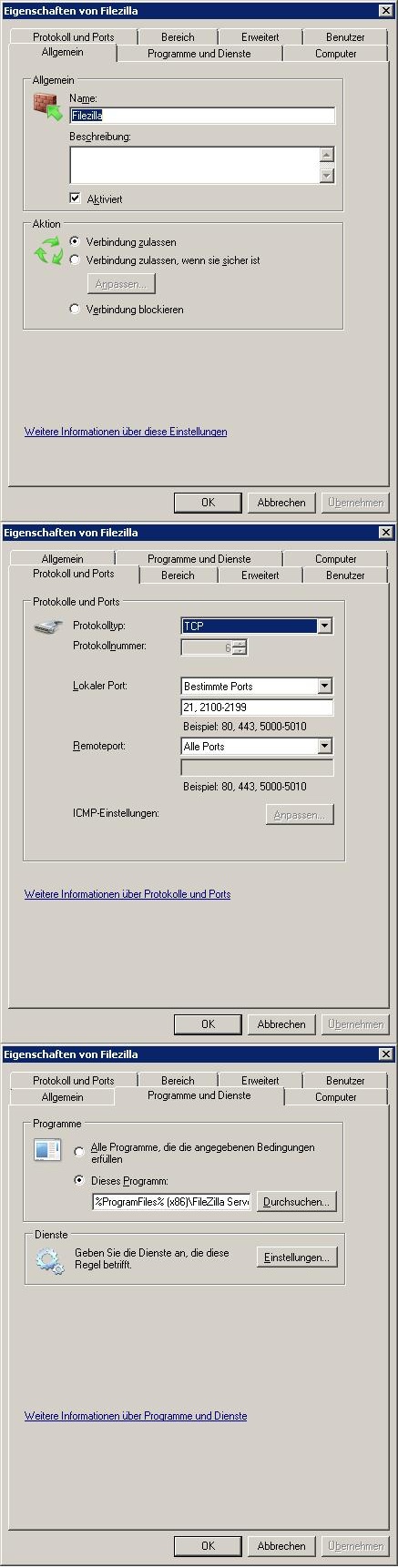
Task: Open Benutzer tab in the Allgemein view window
Action: (x=345, y=36)
